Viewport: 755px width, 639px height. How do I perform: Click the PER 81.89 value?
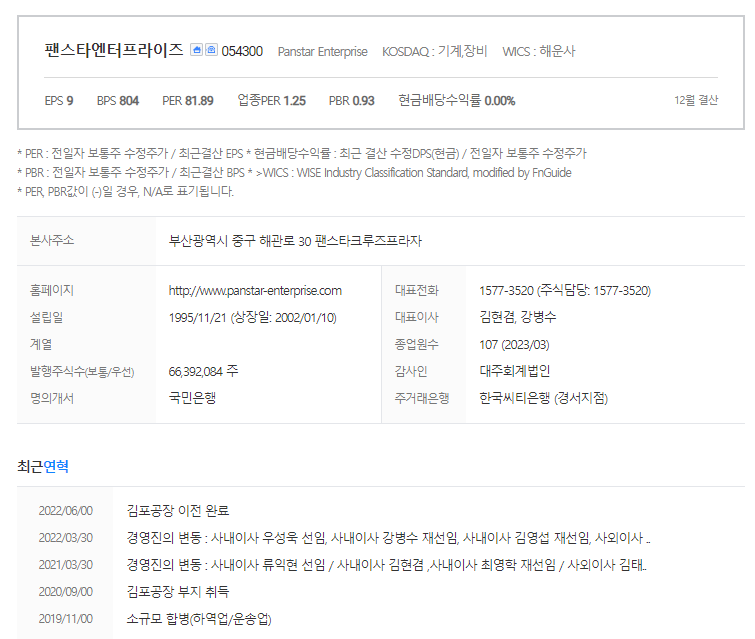click(188, 101)
